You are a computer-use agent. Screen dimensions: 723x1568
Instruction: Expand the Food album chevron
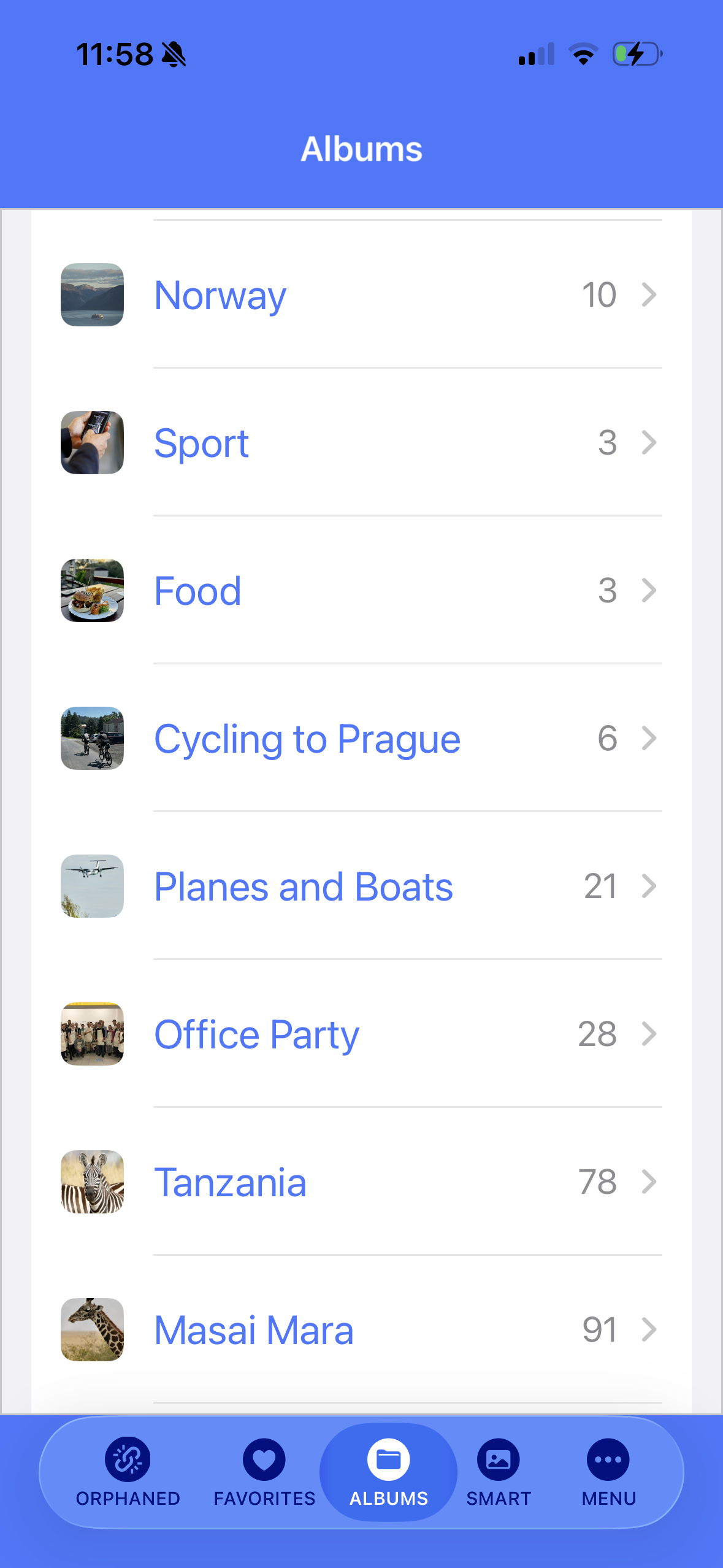(649, 590)
